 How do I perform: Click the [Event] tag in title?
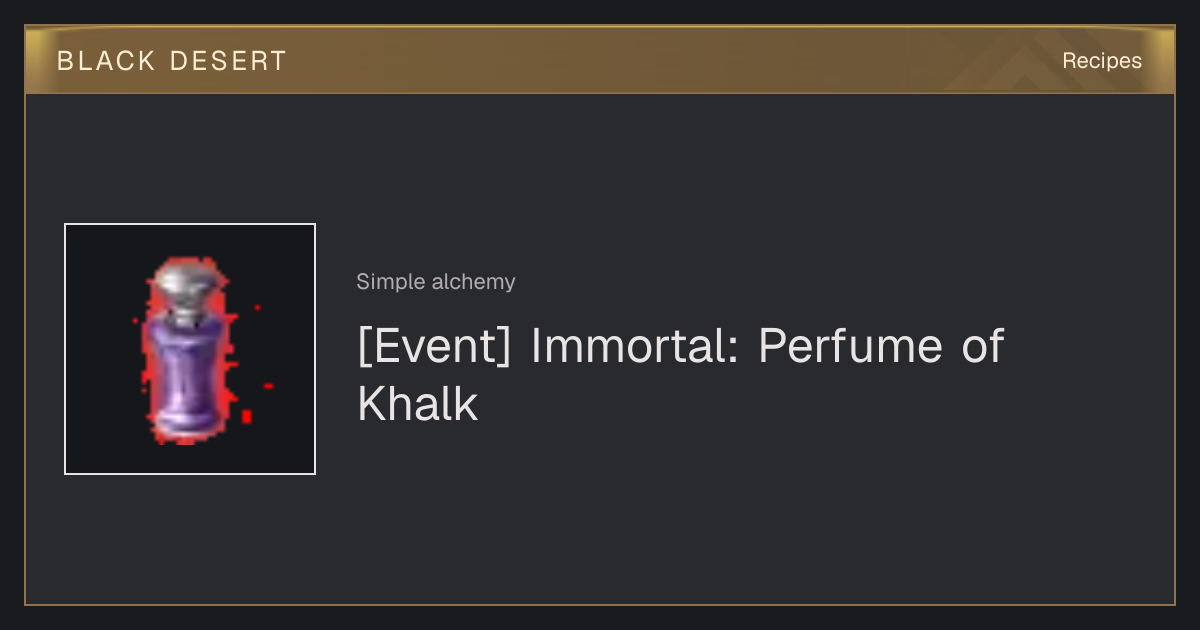436,347
